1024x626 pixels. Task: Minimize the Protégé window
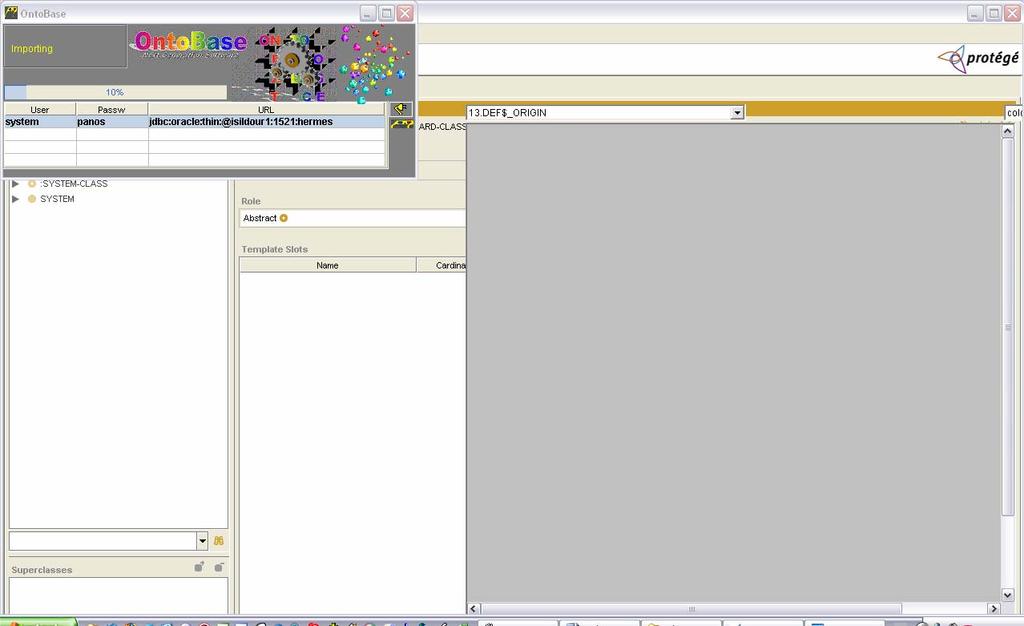[x=975, y=13]
